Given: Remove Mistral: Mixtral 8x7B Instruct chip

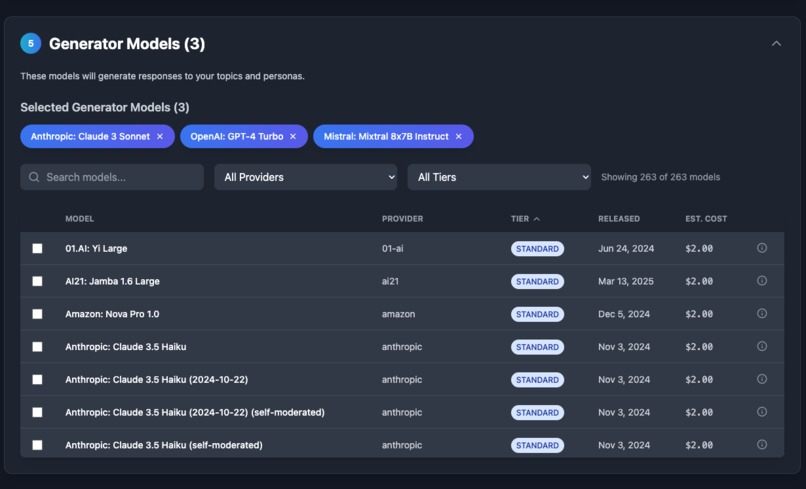Looking at the screenshot, I should 459,136.
